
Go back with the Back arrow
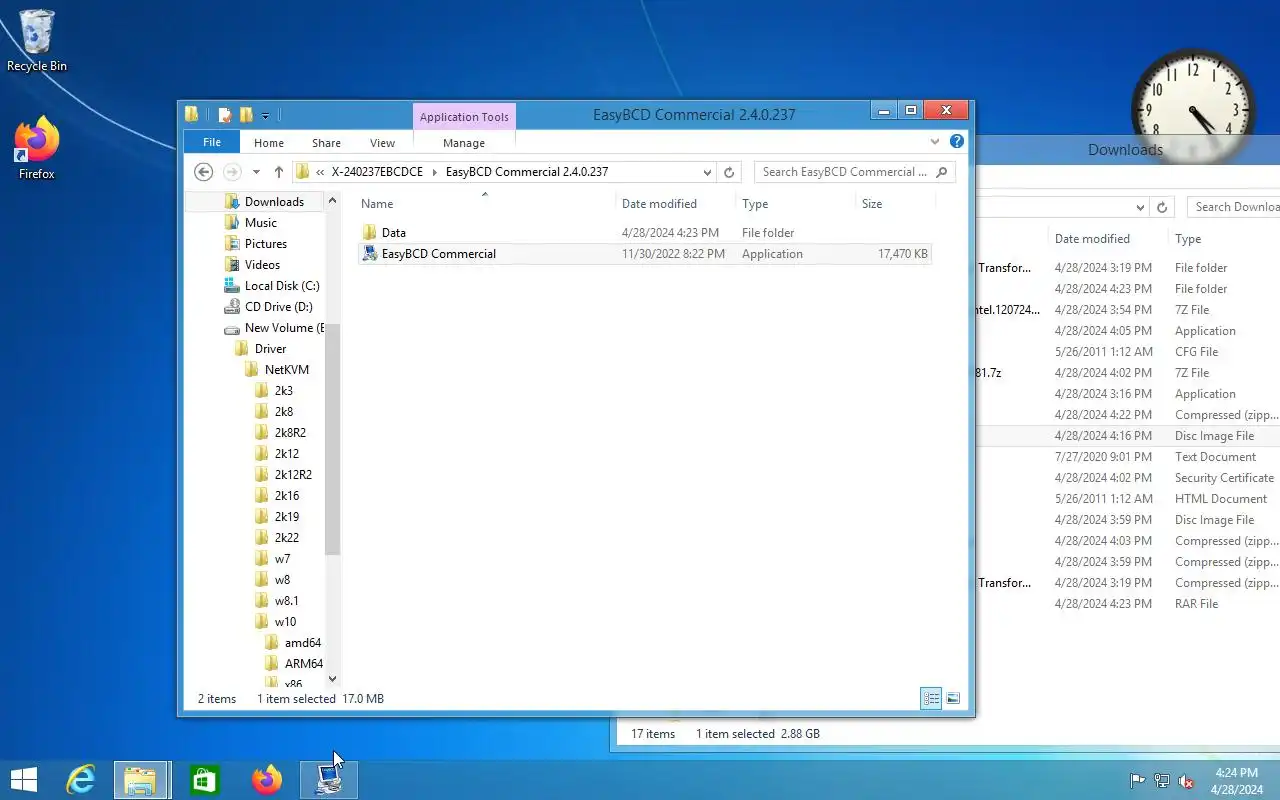[204, 172]
